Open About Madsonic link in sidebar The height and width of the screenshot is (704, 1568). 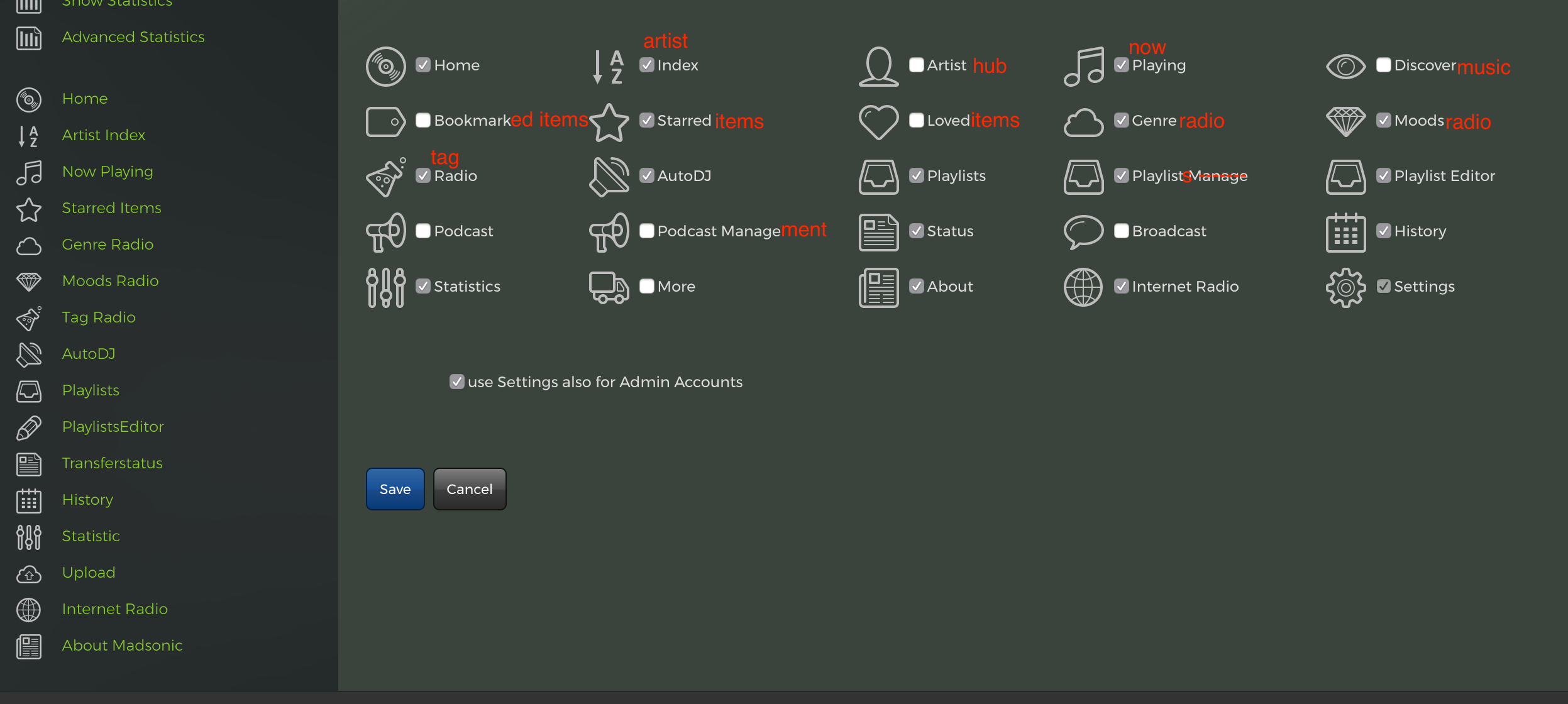point(122,646)
